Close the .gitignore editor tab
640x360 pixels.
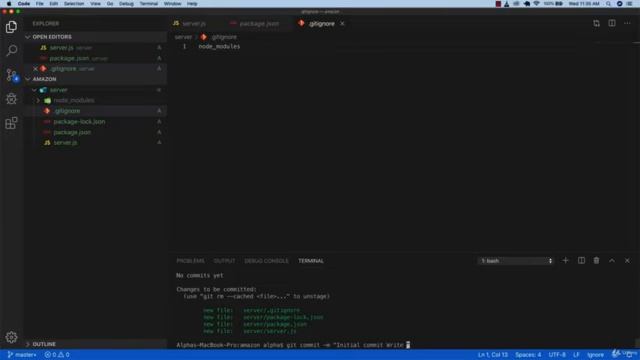tap(342, 24)
